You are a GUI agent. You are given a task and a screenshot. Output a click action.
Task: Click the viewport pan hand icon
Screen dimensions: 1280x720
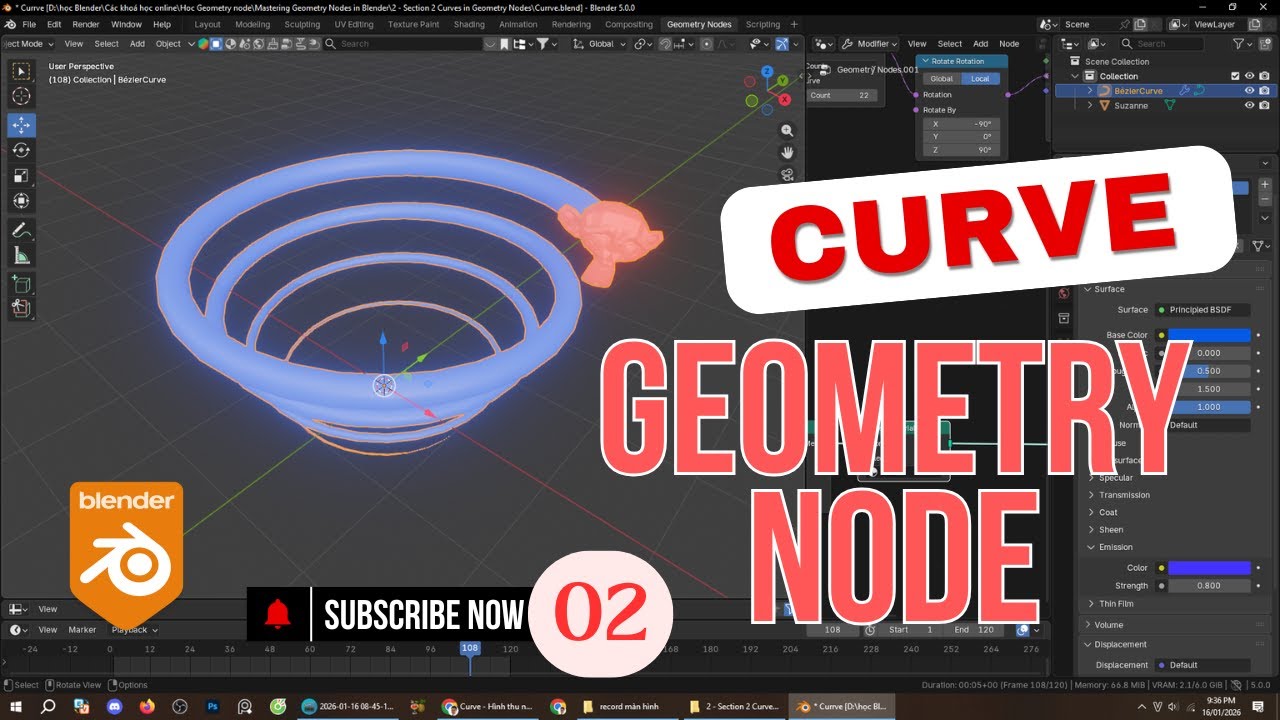coord(787,153)
